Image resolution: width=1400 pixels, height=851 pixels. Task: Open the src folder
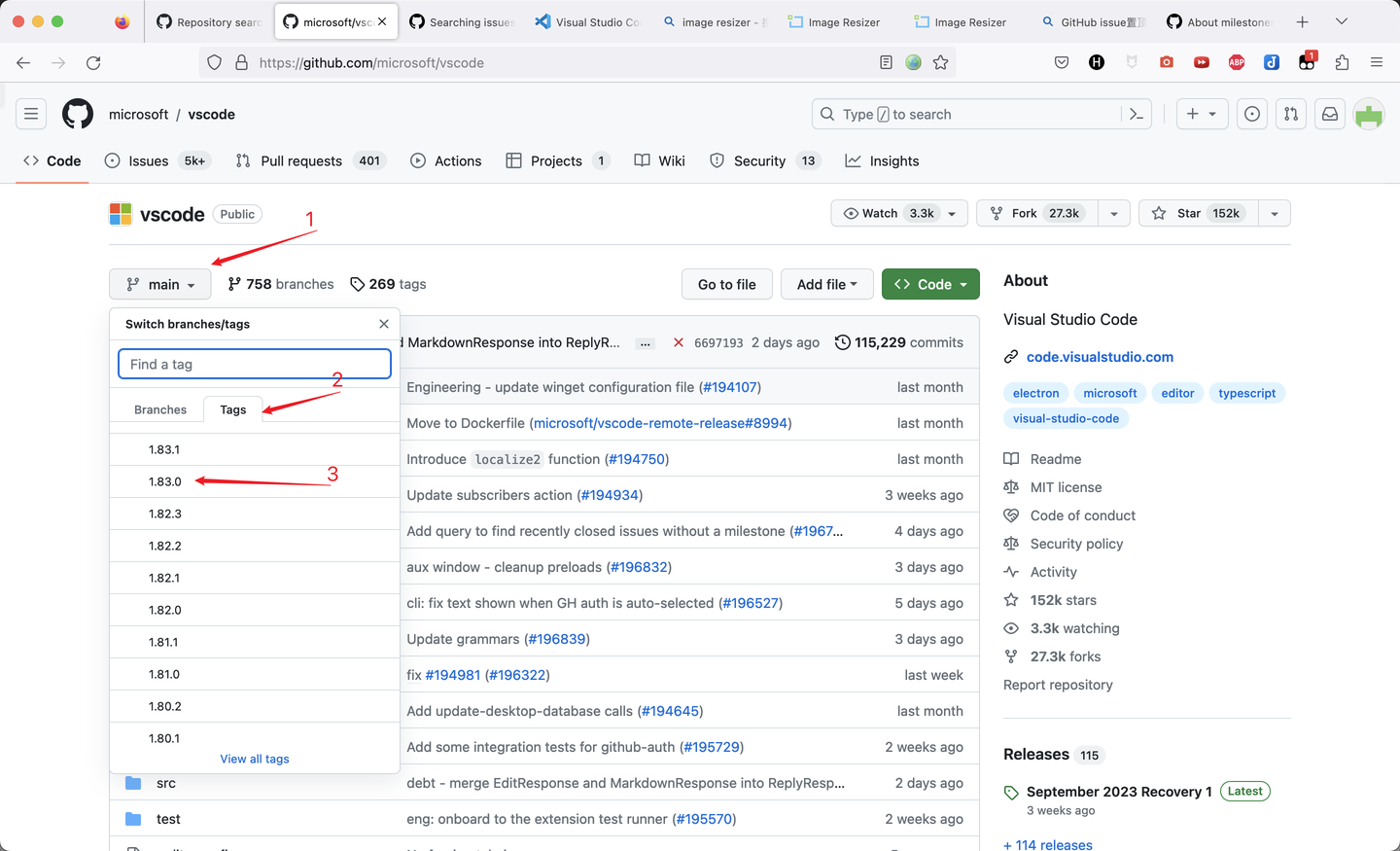coord(166,783)
